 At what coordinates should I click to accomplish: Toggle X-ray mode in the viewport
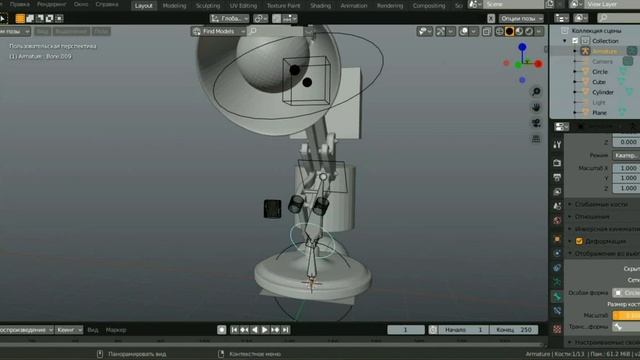tap(487, 31)
